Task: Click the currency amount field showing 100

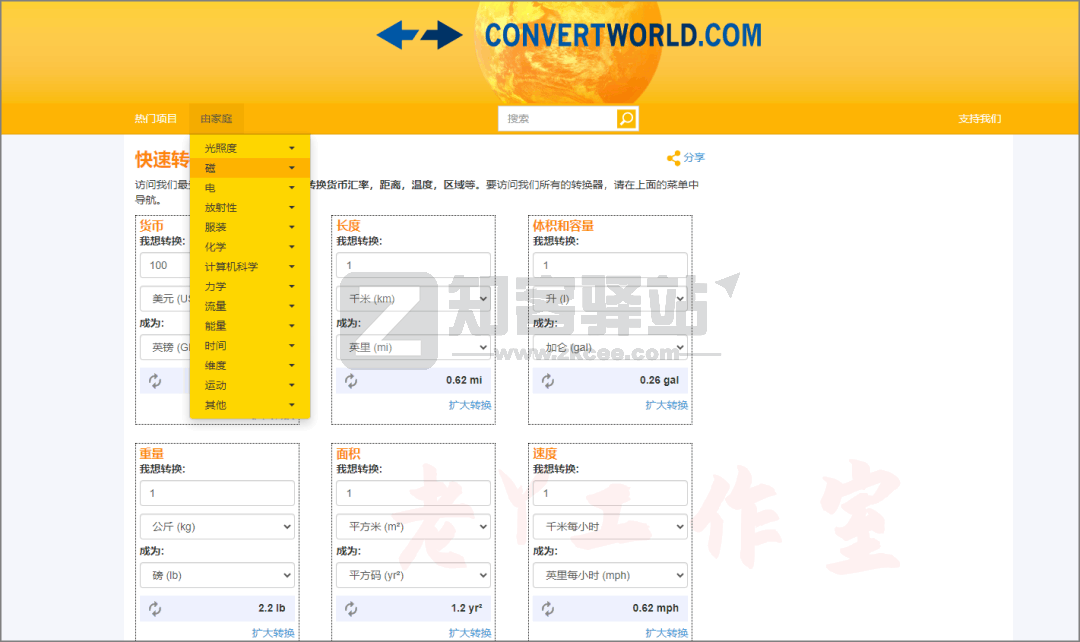Action: click(x=163, y=264)
